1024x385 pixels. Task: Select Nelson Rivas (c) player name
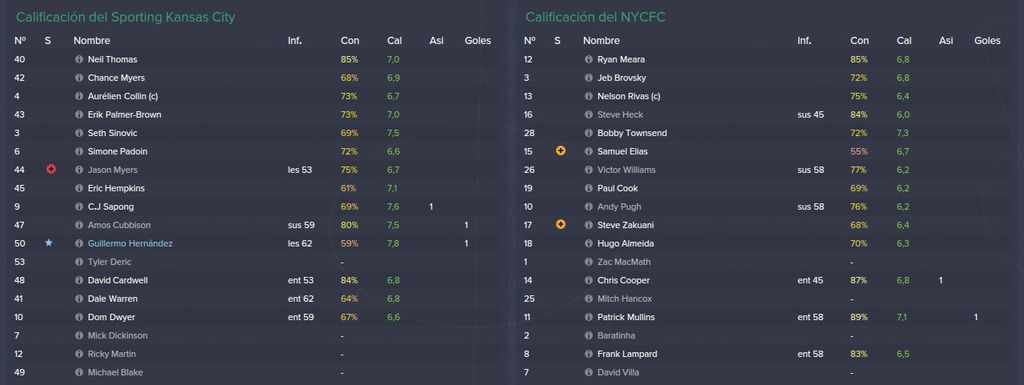coord(629,96)
